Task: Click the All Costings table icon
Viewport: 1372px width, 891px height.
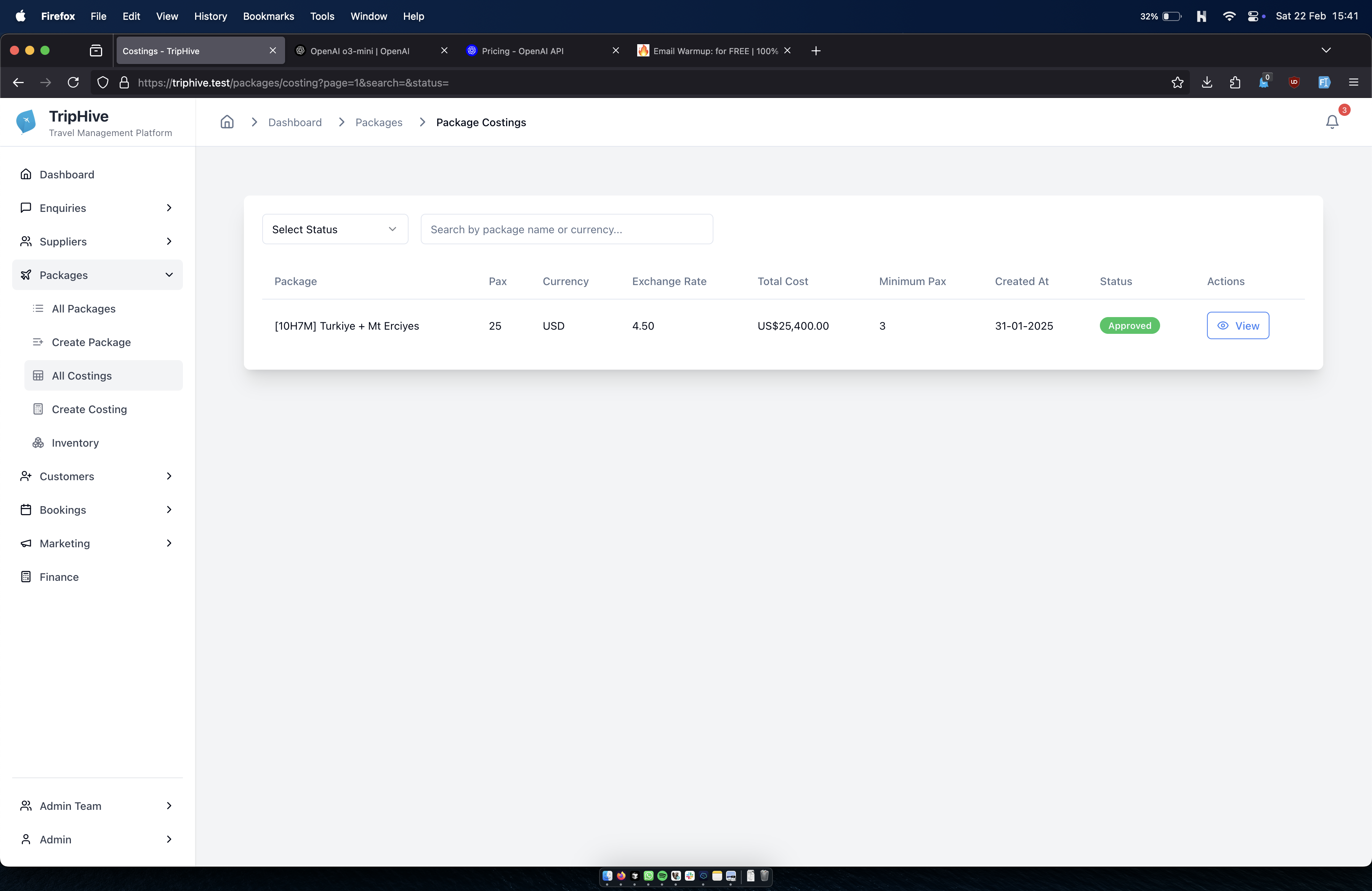Action: pos(38,375)
